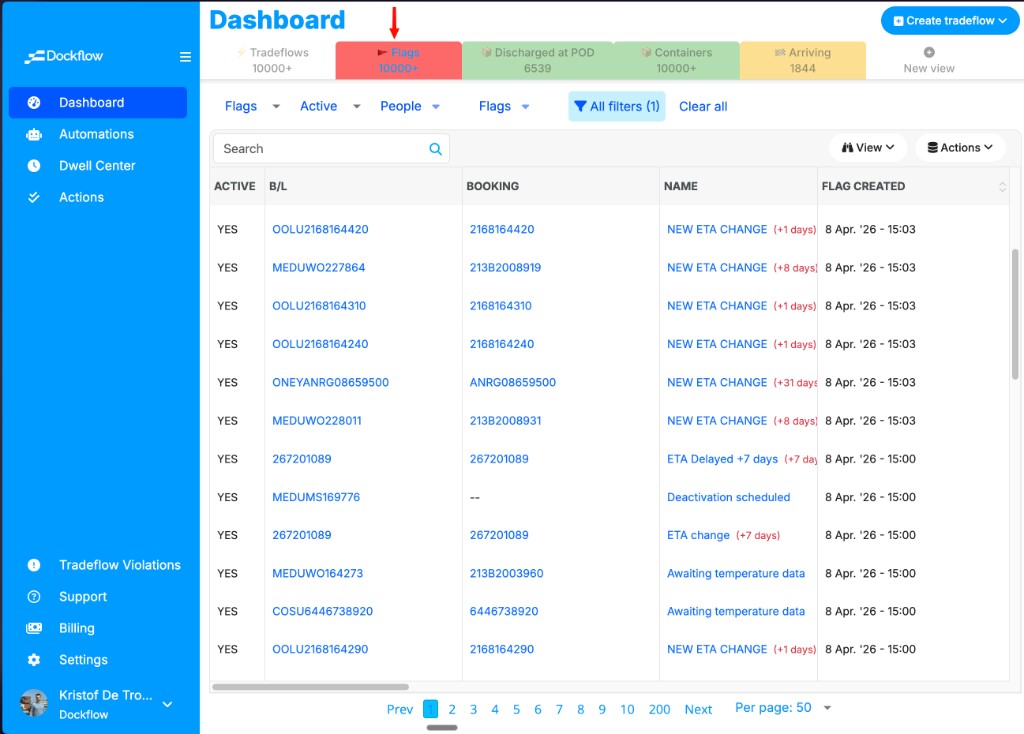Click the magnifying glass in the search bar
The height and width of the screenshot is (734, 1024).
pyautogui.click(x=435, y=148)
